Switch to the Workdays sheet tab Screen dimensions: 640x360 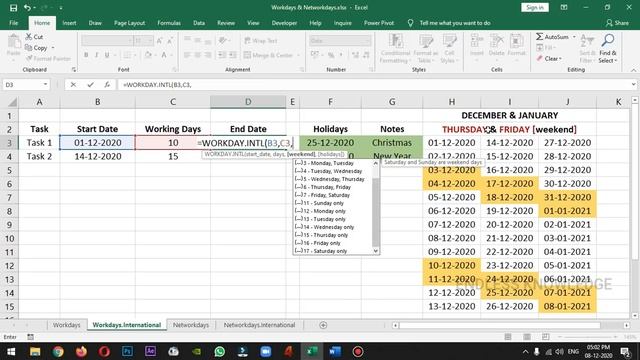67,325
